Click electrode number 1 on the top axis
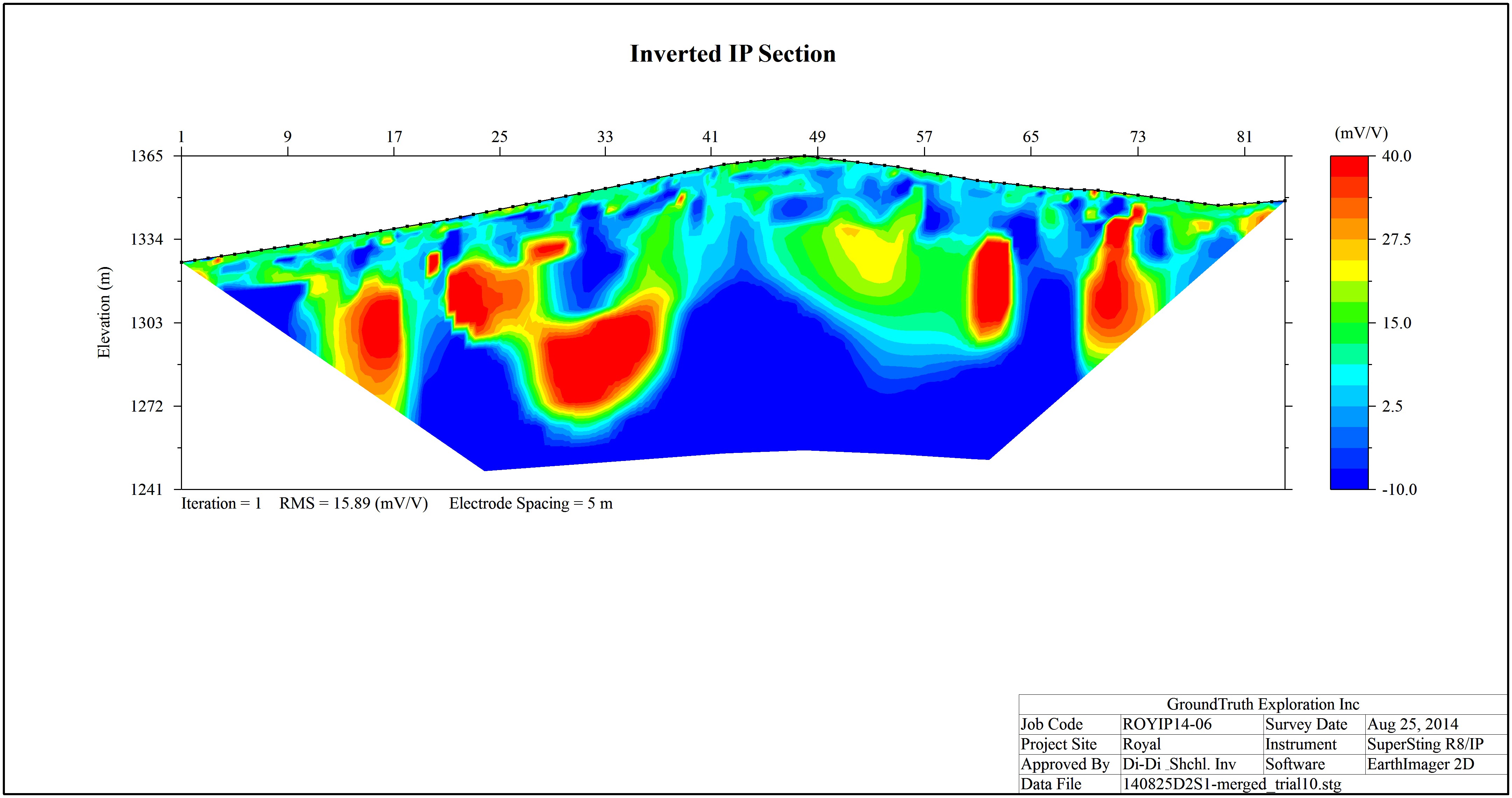This screenshot has width=1512, height=798. [x=181, y=137]
